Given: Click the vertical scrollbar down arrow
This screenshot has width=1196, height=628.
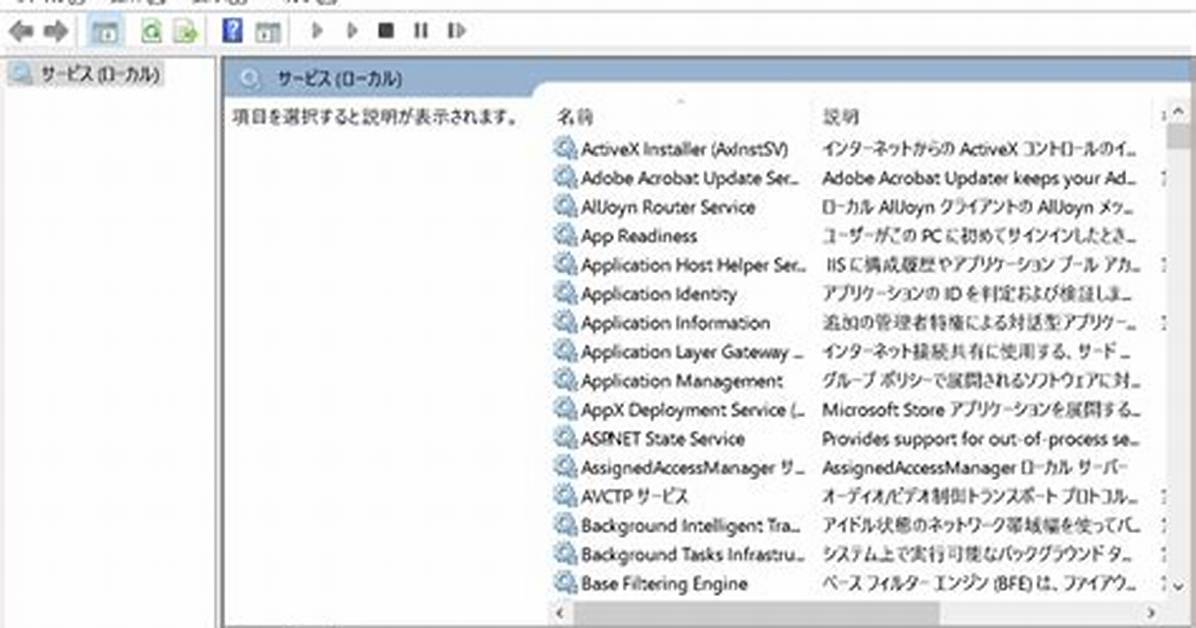Looking at the screenshot, I should click(1178, 586).
